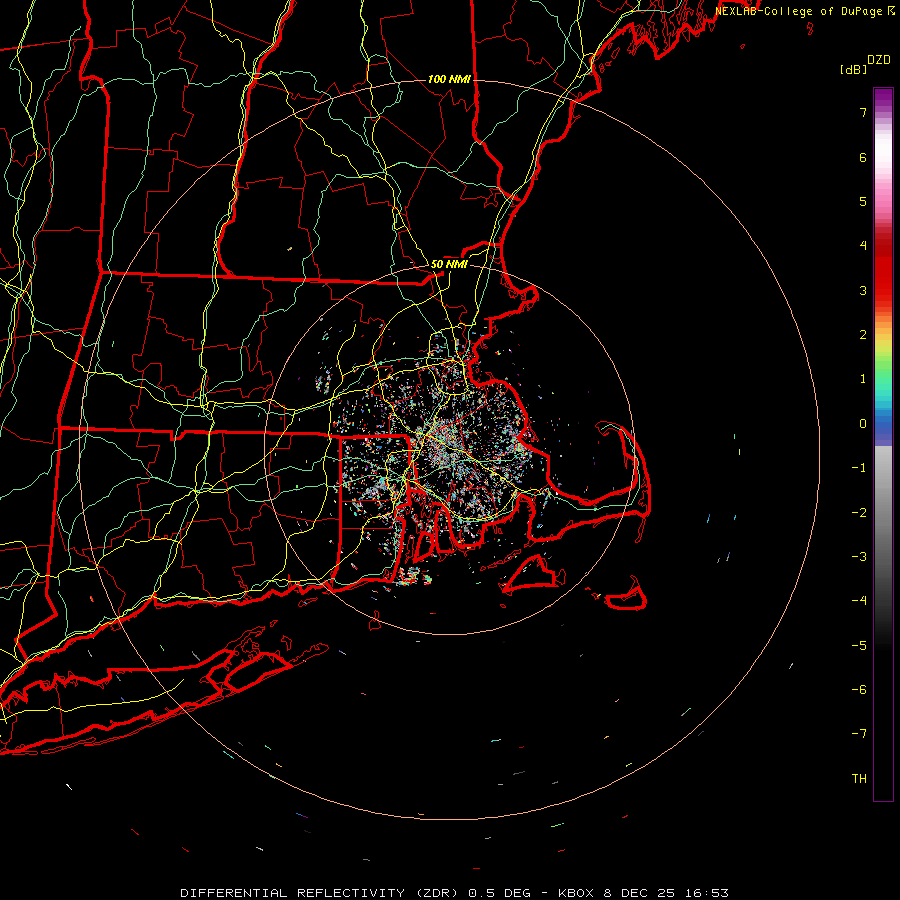Select the 3 dB scale label
900x900 pixels.
(863, 290)
